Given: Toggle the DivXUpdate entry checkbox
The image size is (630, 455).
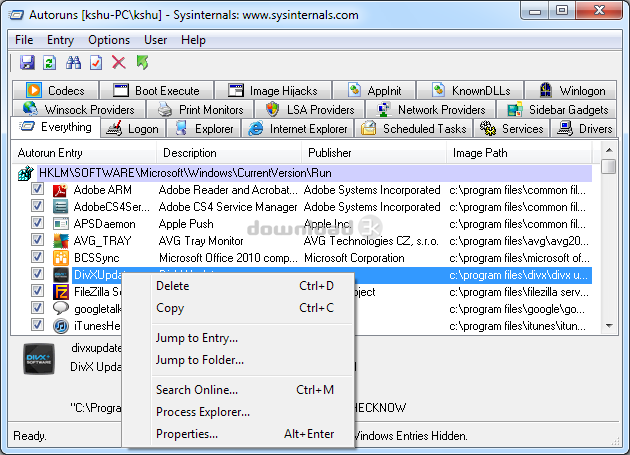Looking at the screenshot, I should (37, 274).
